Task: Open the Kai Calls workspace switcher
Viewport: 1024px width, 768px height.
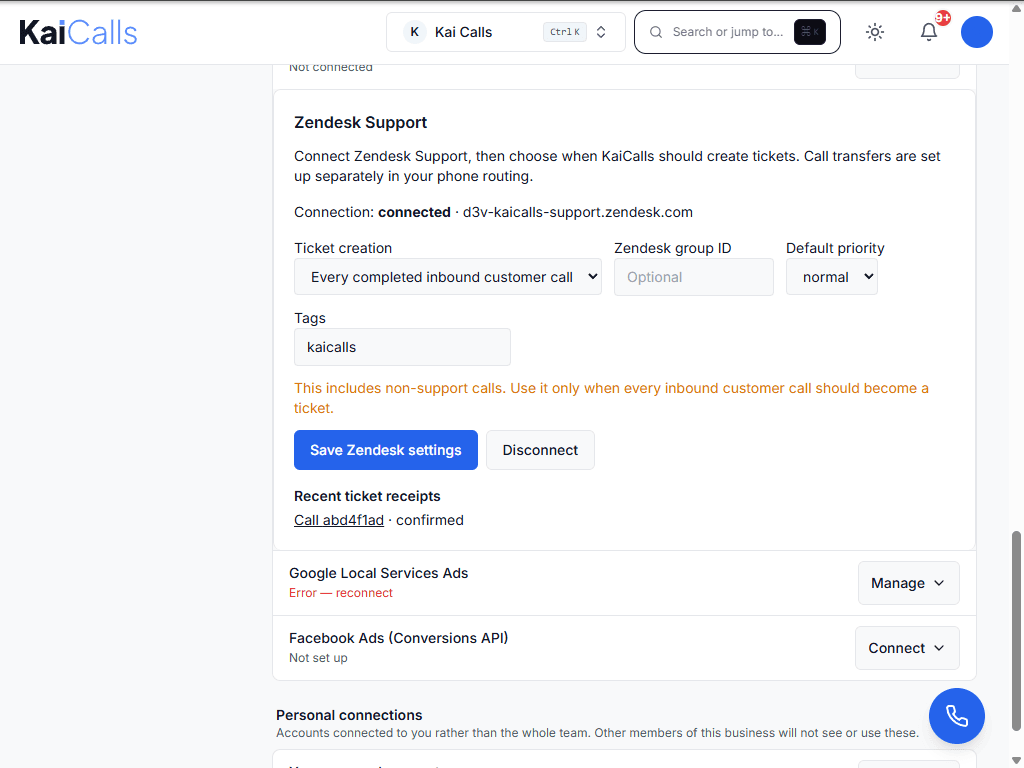Action: [505, 32]
